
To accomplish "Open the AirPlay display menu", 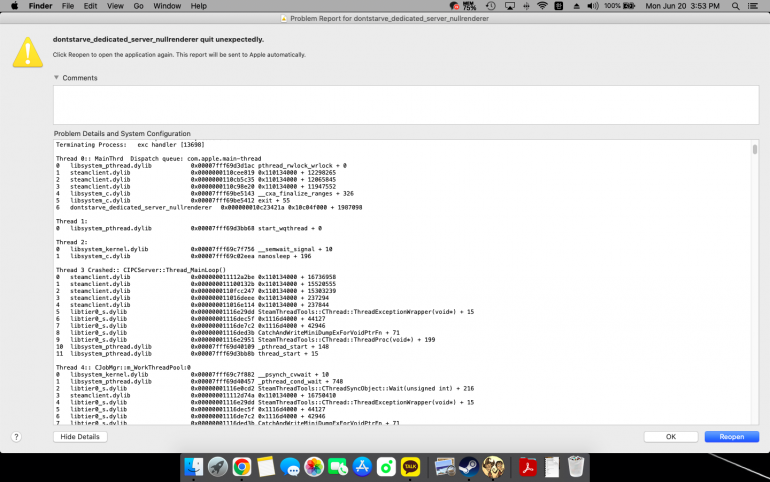I will tap(510, 6).
